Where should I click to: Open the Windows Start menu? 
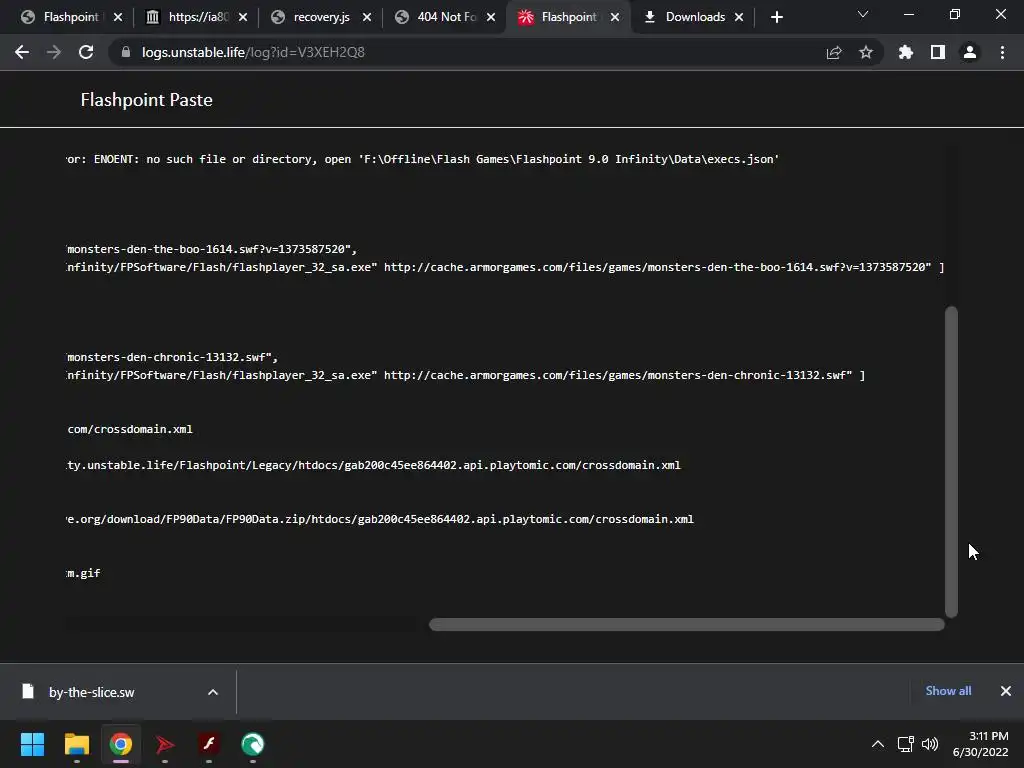32,744
